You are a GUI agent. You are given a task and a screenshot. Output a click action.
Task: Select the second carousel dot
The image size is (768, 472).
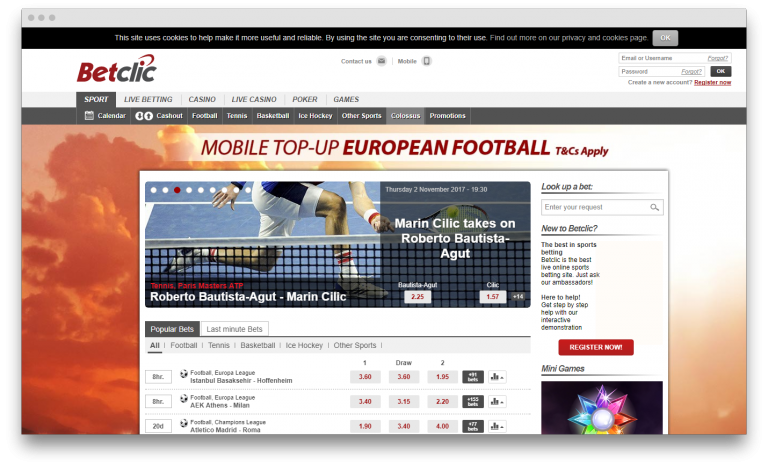pyautogui.click(x=166, y=190)
